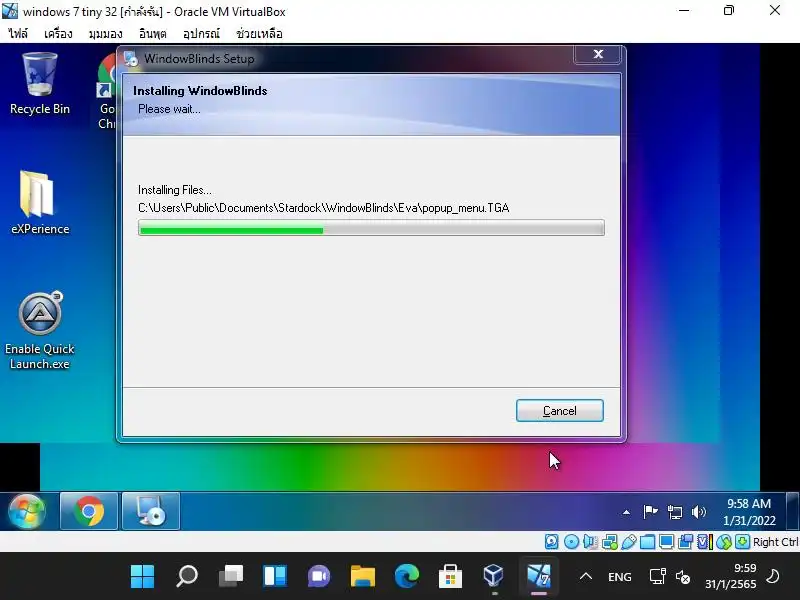Open Task View on host taskbar
The width and height of the screenshot is (800, 600).
coord(231,577)
